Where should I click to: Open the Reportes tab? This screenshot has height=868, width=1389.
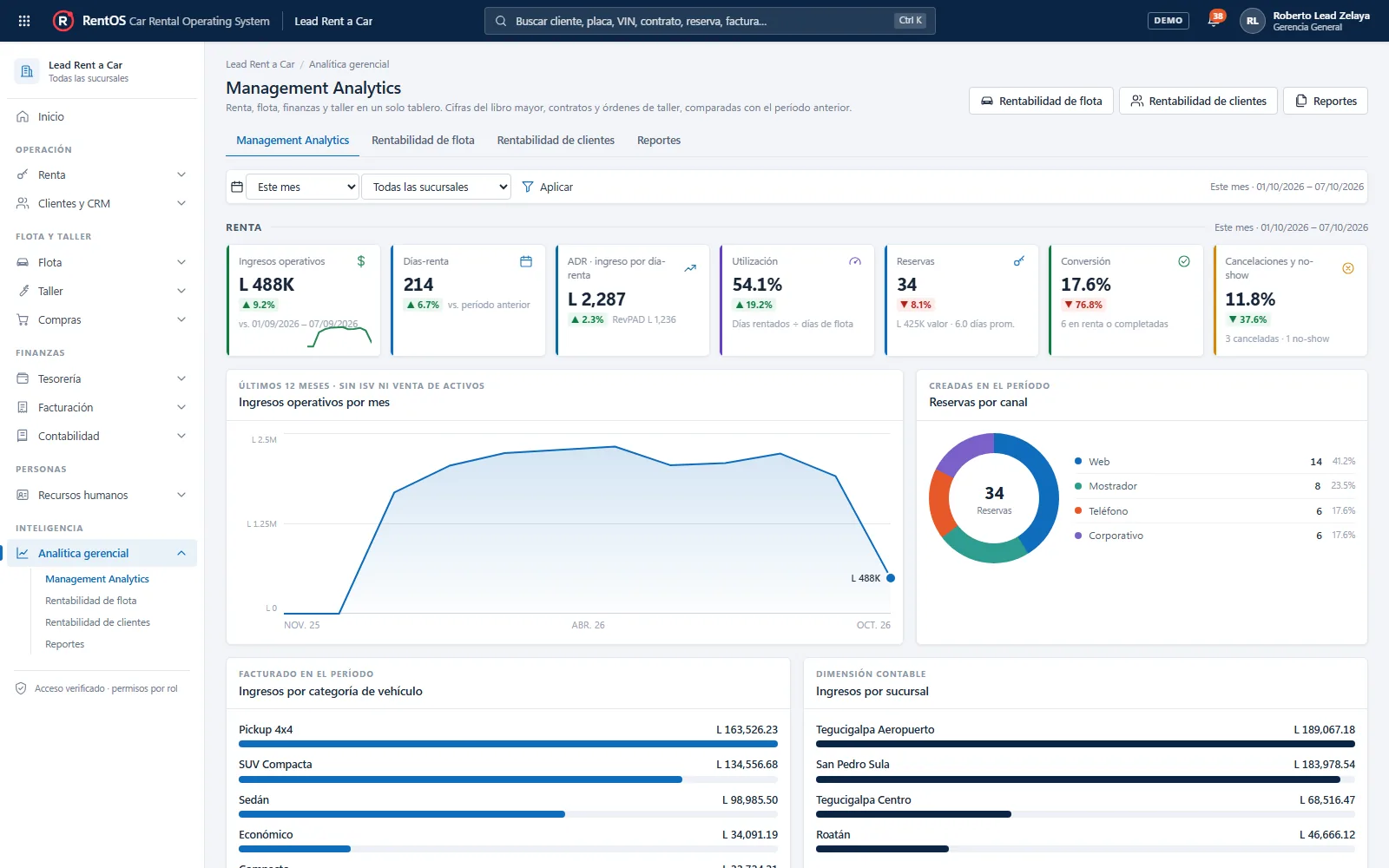click(x=659, y=141)
